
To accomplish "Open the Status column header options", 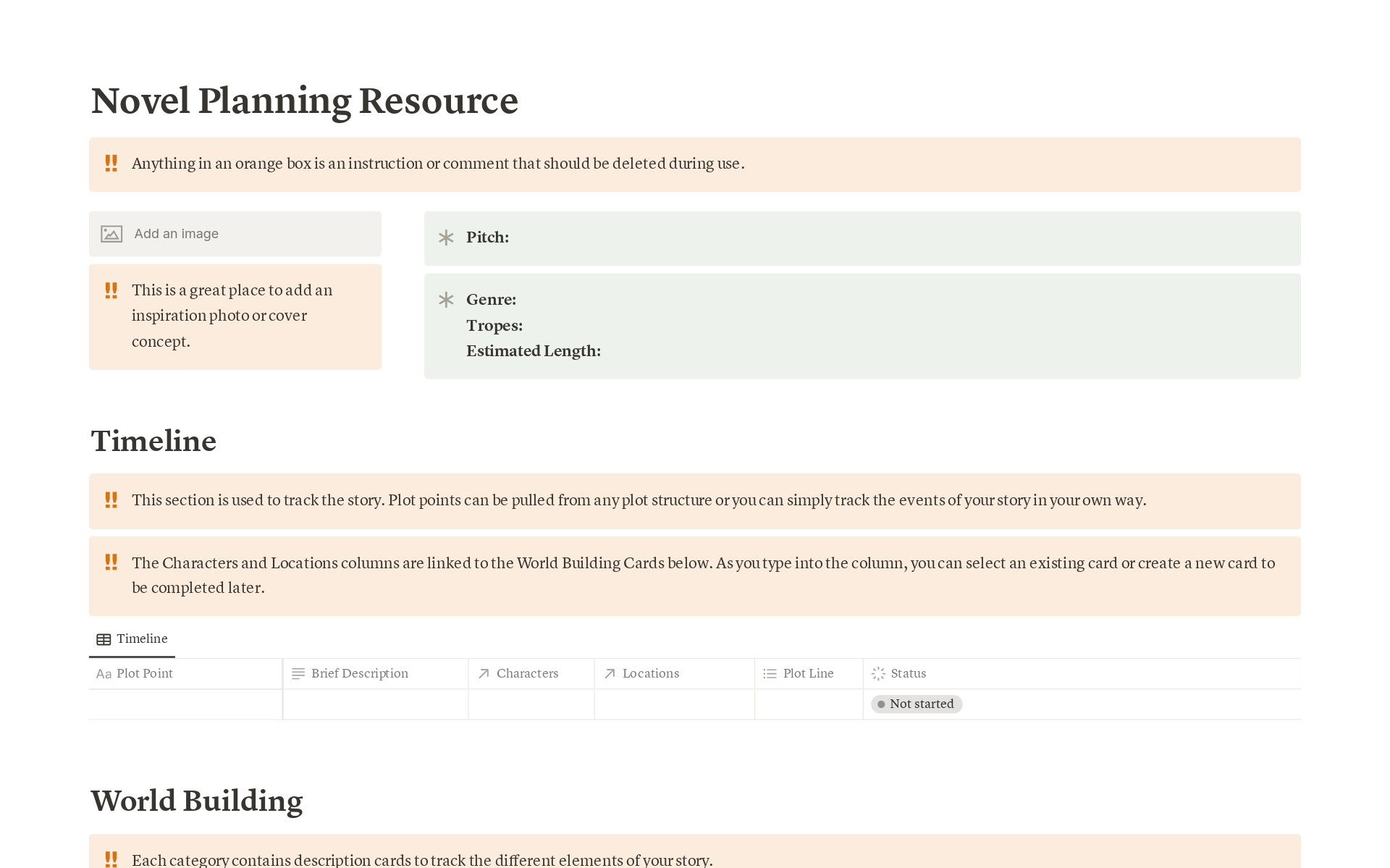I will click(908, 673).
